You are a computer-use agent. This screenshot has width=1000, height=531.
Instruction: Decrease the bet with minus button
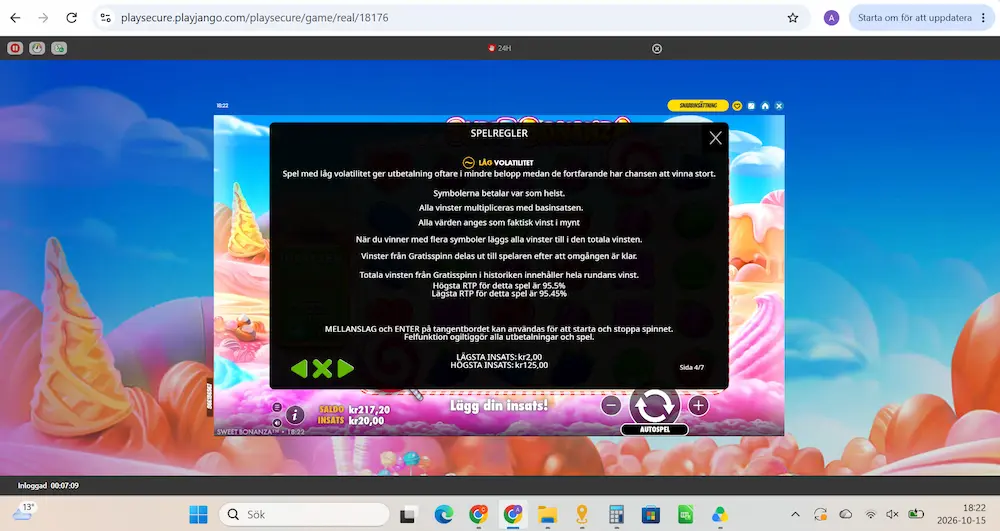click(611, 405)
